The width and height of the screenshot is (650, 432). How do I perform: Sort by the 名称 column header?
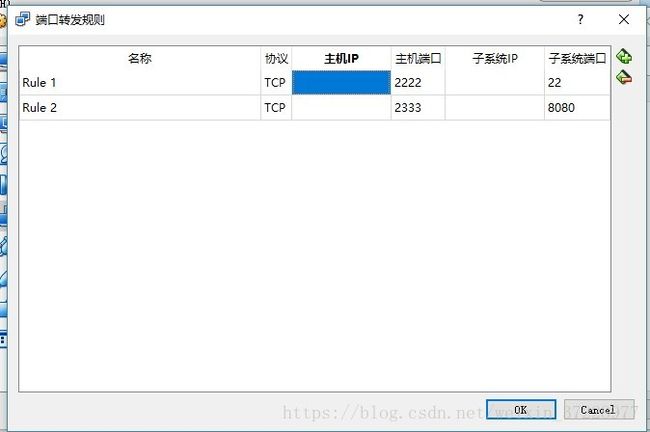click(x=140, y=58)
